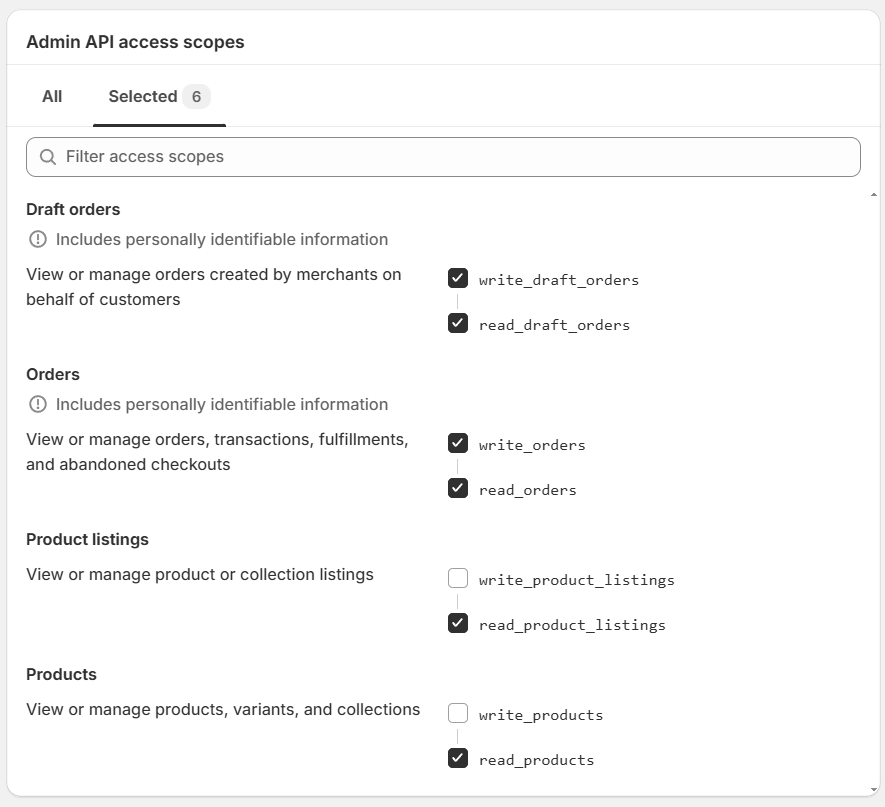Screen dimensions: 885x807
Task: Click the Orders personally identifiable information notice
Action: 222,404
